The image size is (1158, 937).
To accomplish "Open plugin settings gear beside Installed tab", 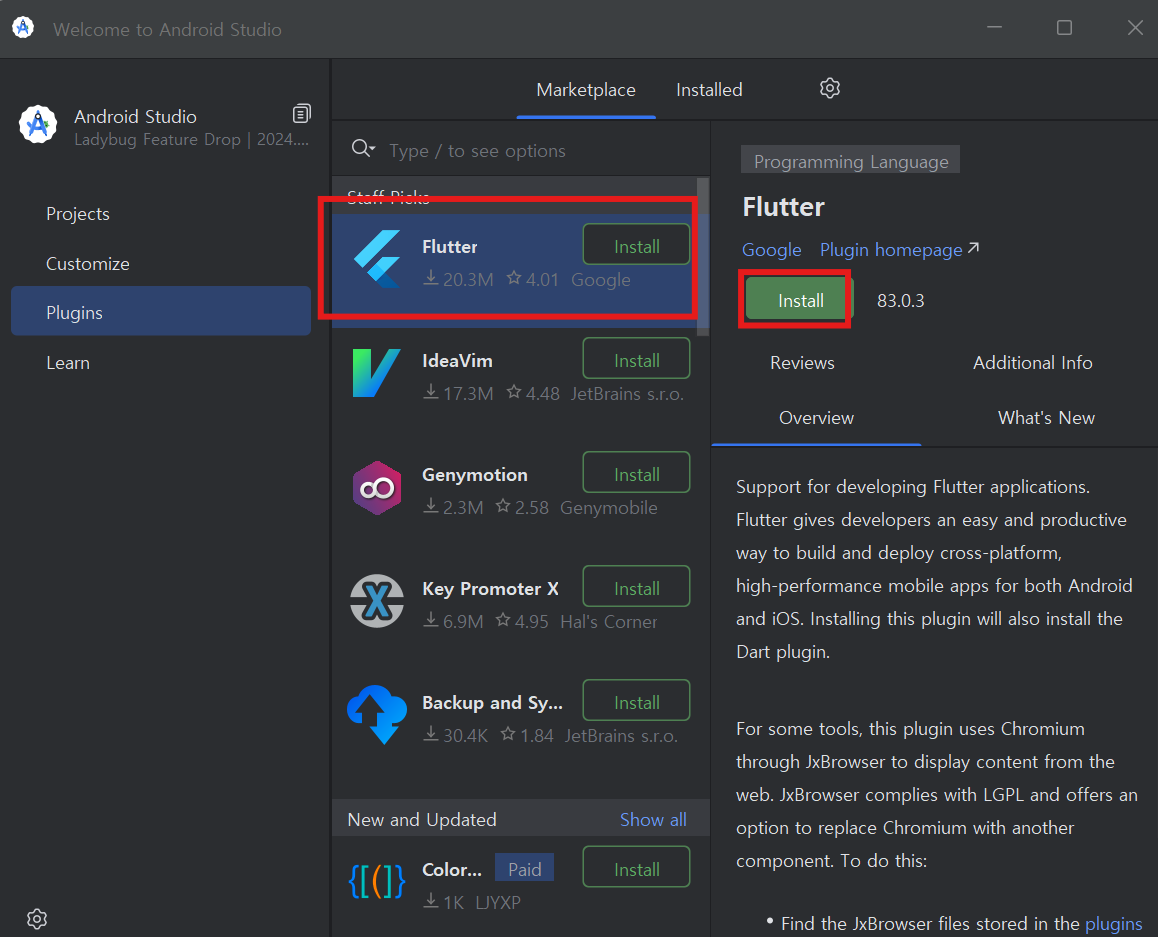I will pos(830,89).
